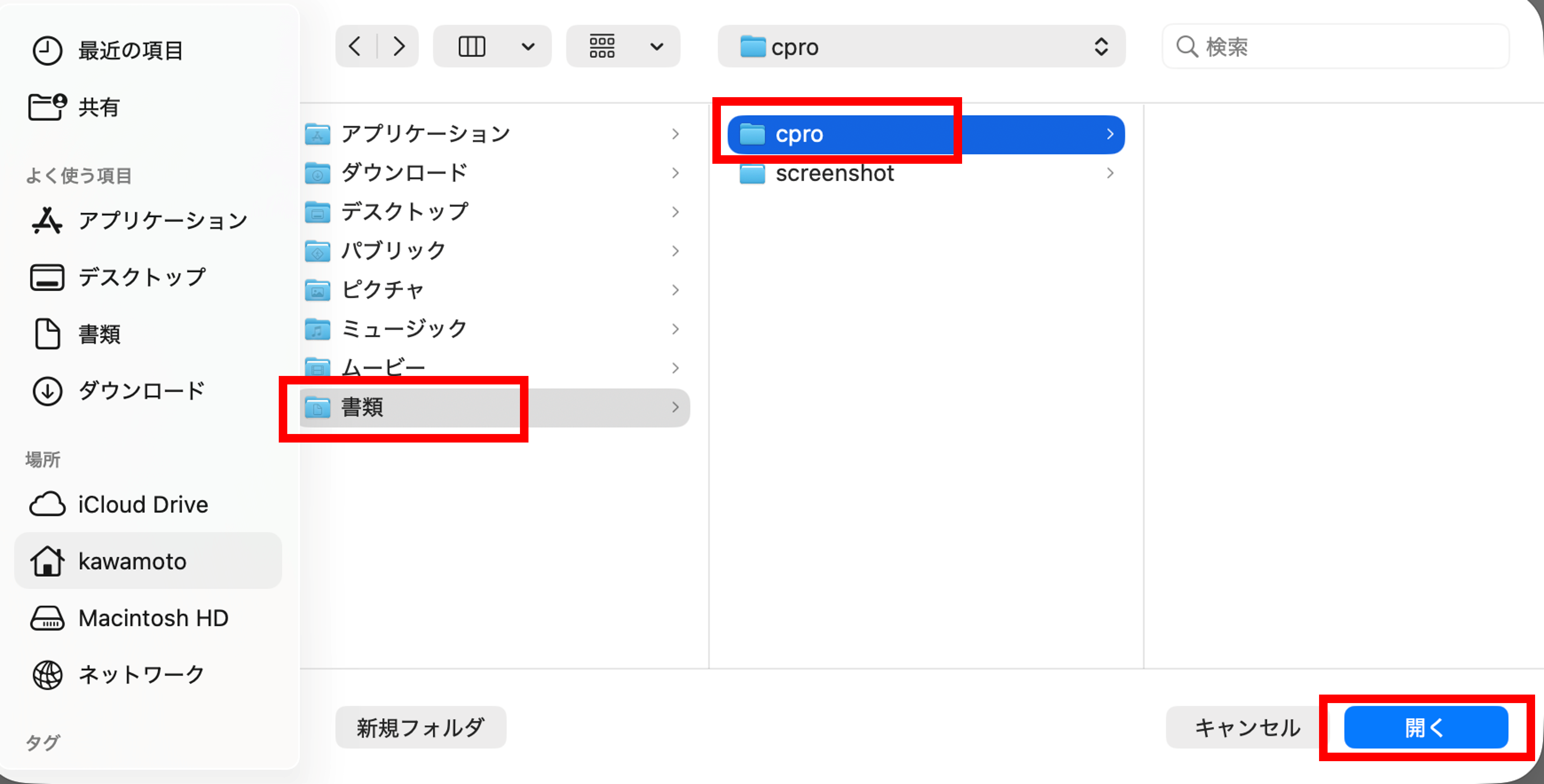Image resolution: width=1544 pixels, height=784 pixels.
Task: Click the 場所 section header
Action: [43, 459]
